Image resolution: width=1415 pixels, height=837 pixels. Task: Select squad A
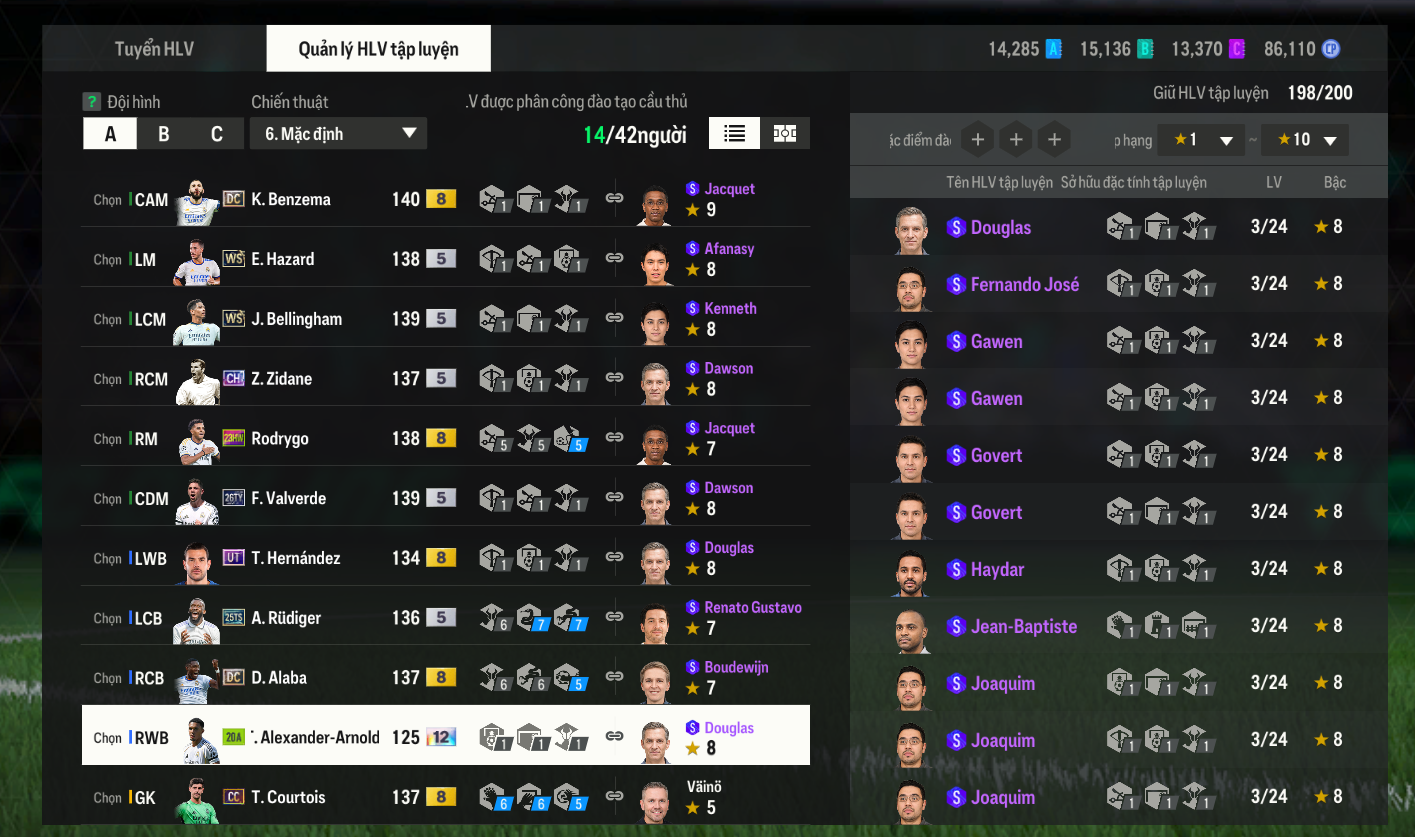pos(110,134)
